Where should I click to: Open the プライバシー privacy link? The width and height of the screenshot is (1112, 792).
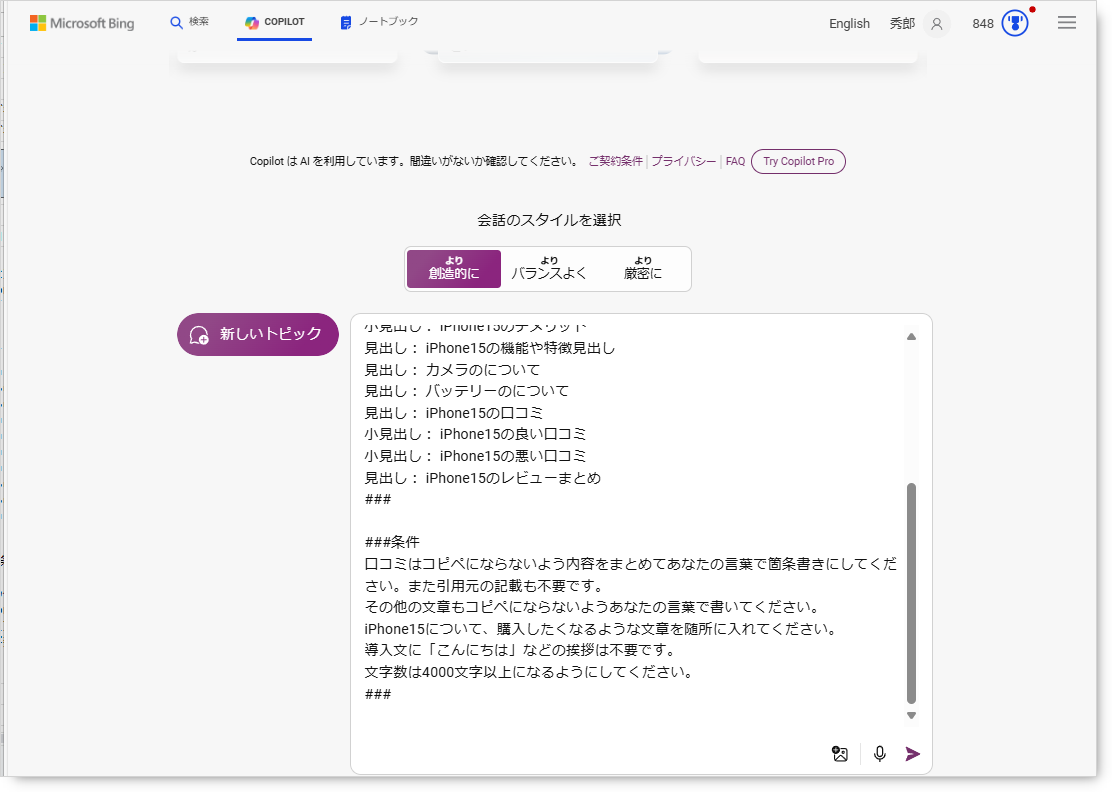click(x=684, y=162)
